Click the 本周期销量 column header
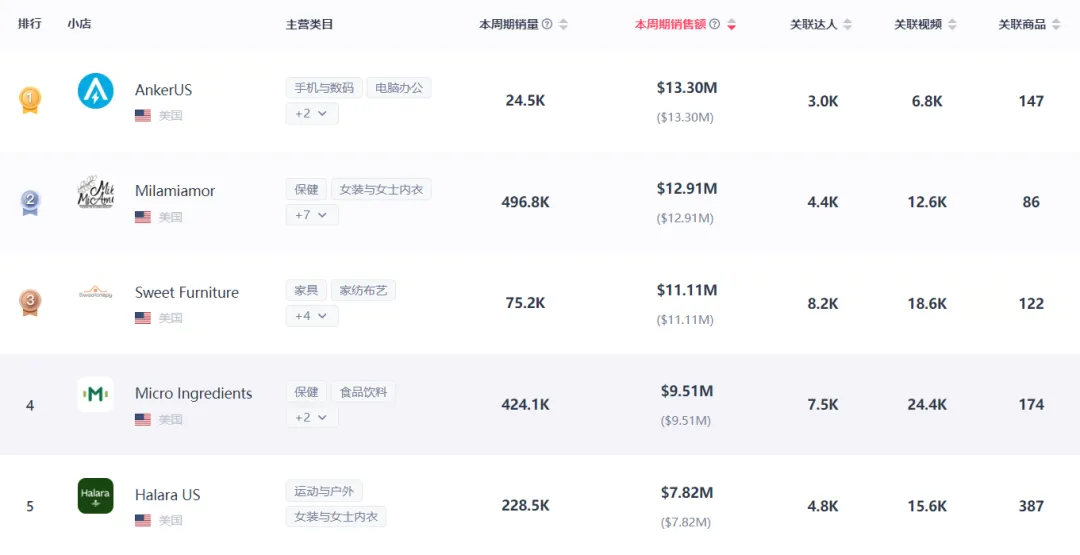The height and width of the screenshot is (555, 1080). 509,24
